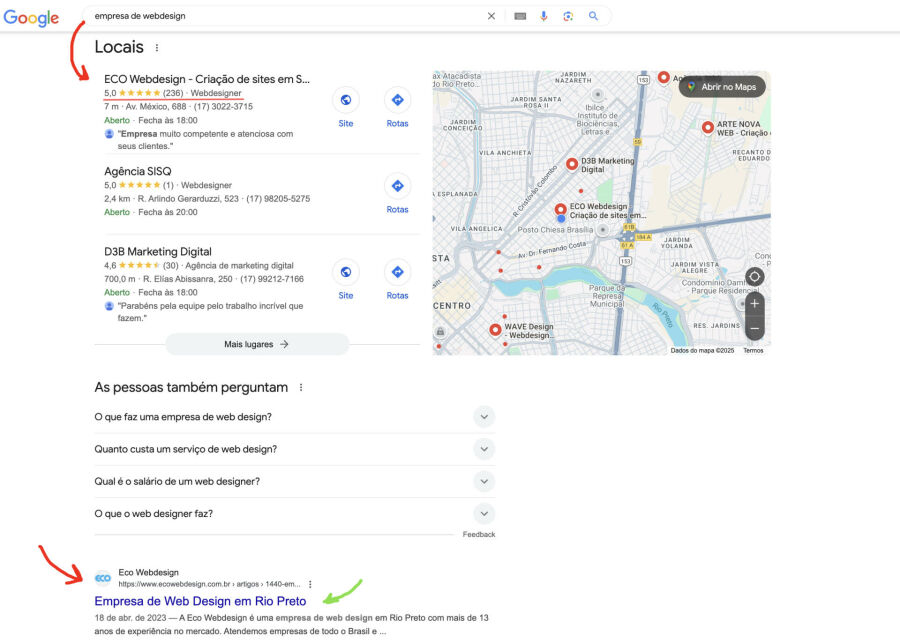Select the D3B Marketing Digital map pin
This screenshot has width=900, height=643.
[572, 164]
